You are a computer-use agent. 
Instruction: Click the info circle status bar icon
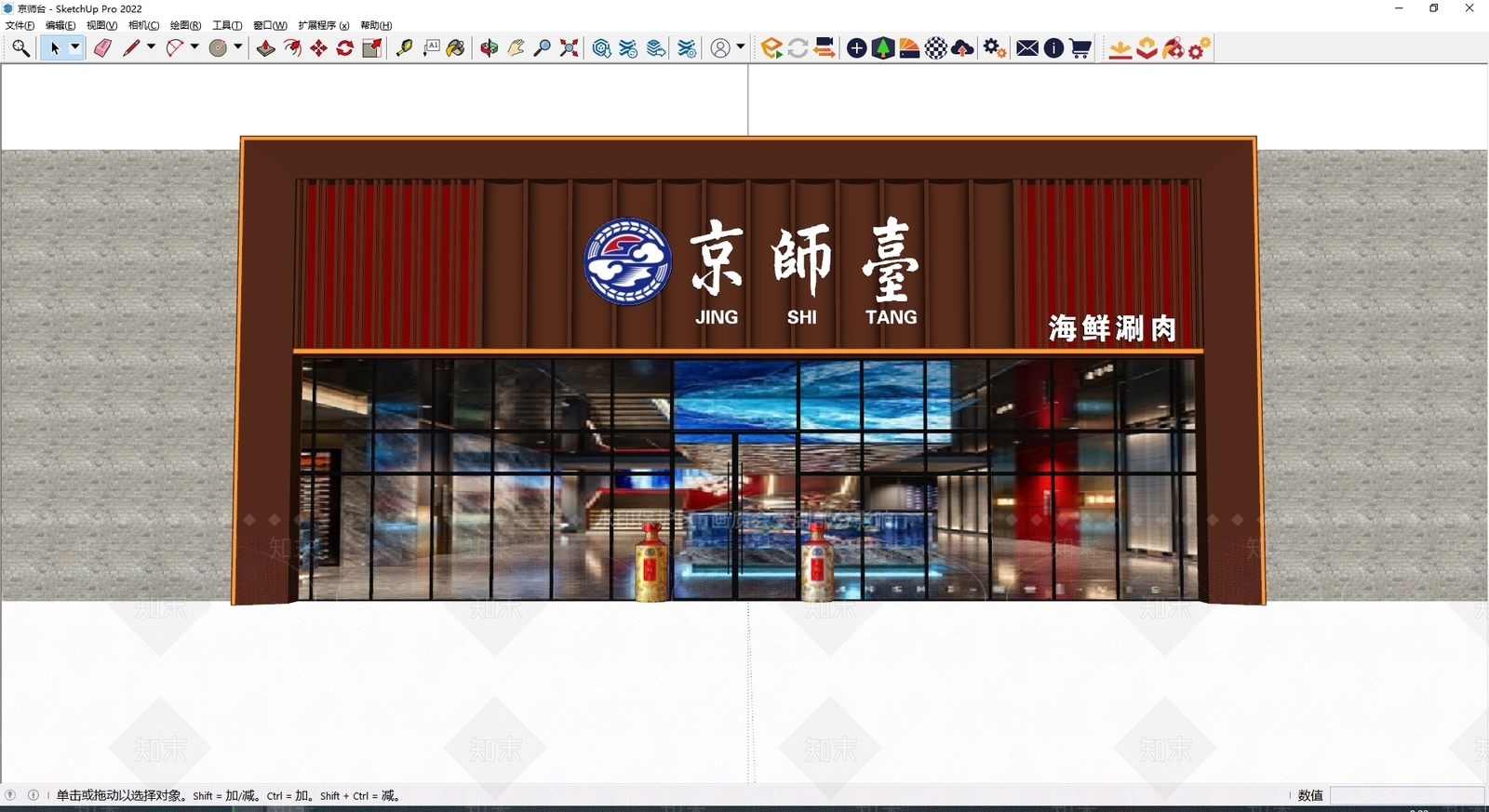[34, 795]
